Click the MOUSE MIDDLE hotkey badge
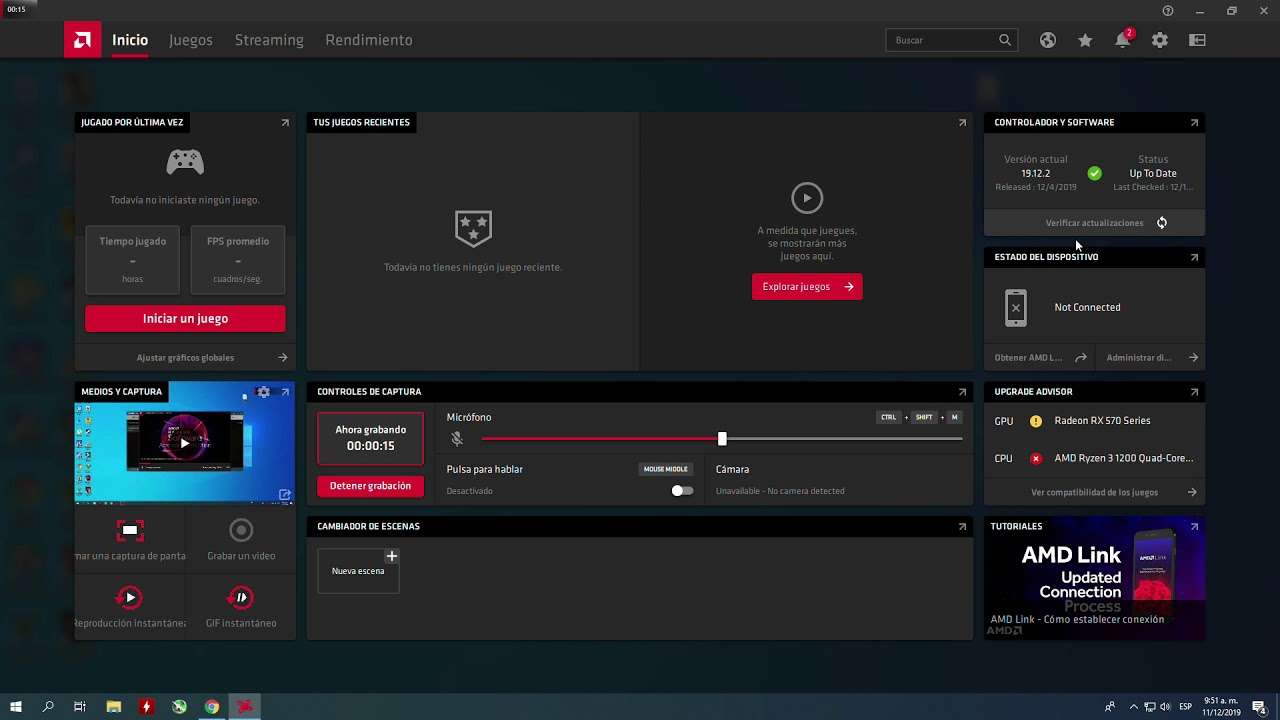The width and height of the screenshot is (1280, 720). (x=665, y=469)
